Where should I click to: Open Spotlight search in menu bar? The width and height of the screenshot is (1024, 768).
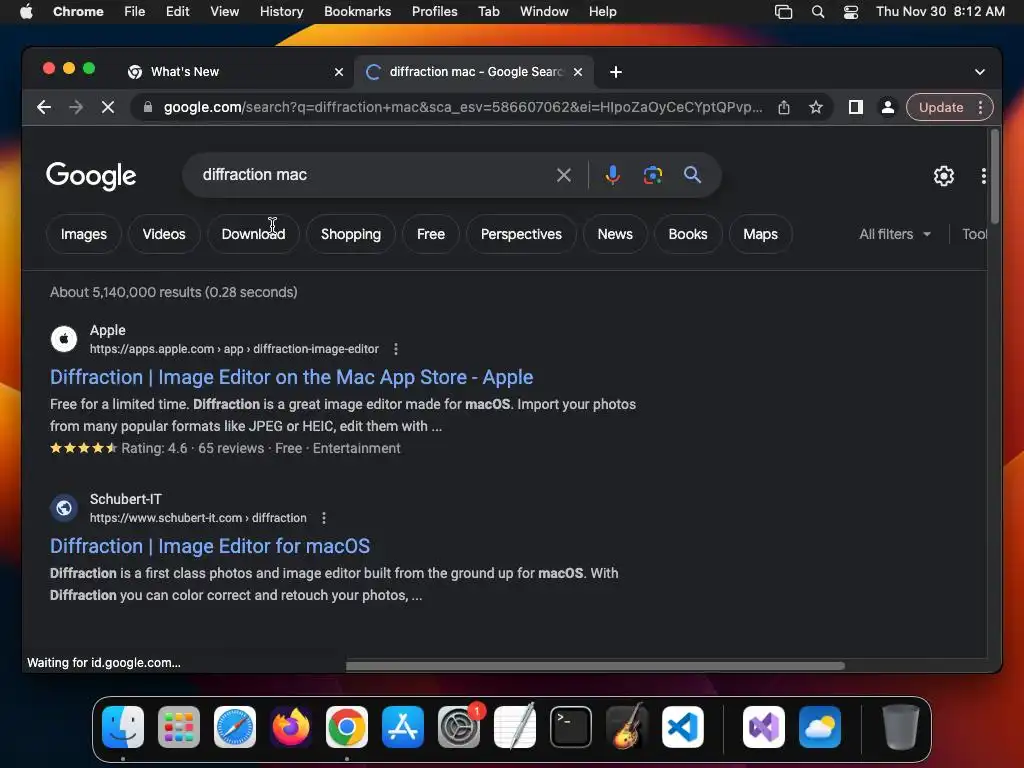(x=818, y=12)
